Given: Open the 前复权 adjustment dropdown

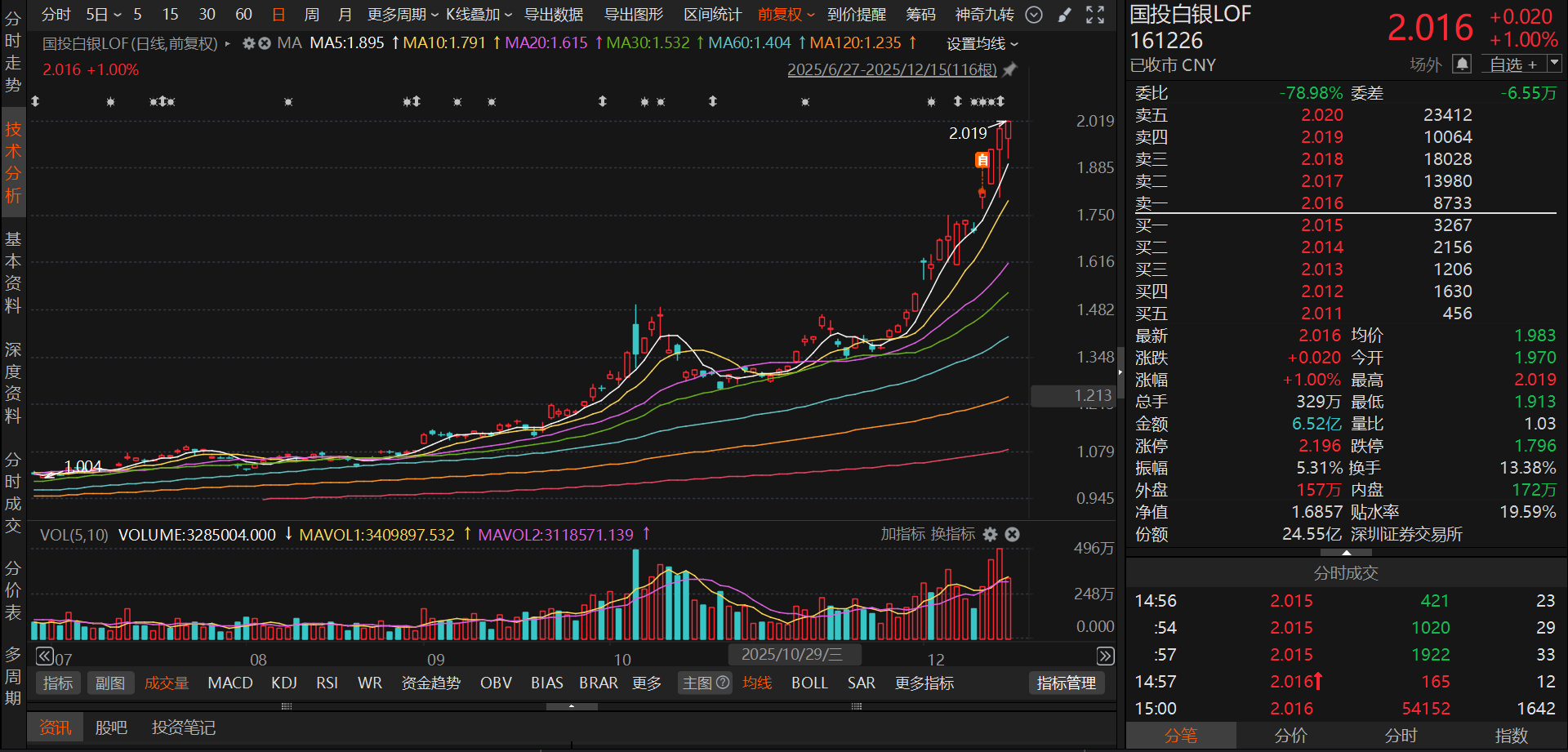Looking at the screenshot, I should tap(786, 15).
